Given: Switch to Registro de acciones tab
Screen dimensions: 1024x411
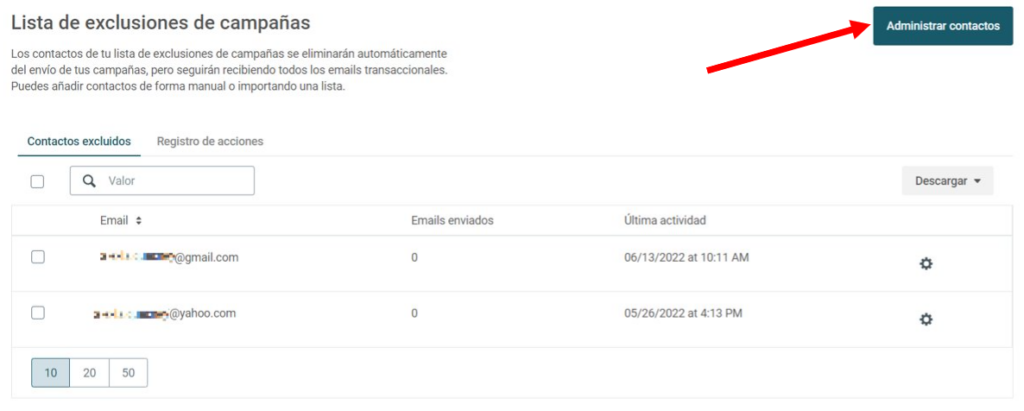Looking at the screenshot, I should (210, 141).
